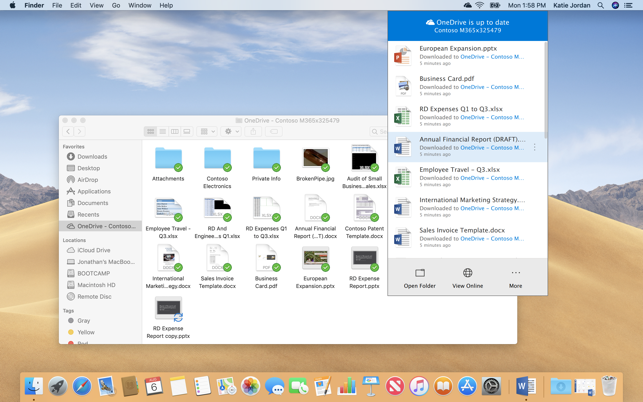Click the three-dot menu beside Annual Financial Report
Image resolution: width=643 pixels, height=402 pixels.
(x=535, y=148)
